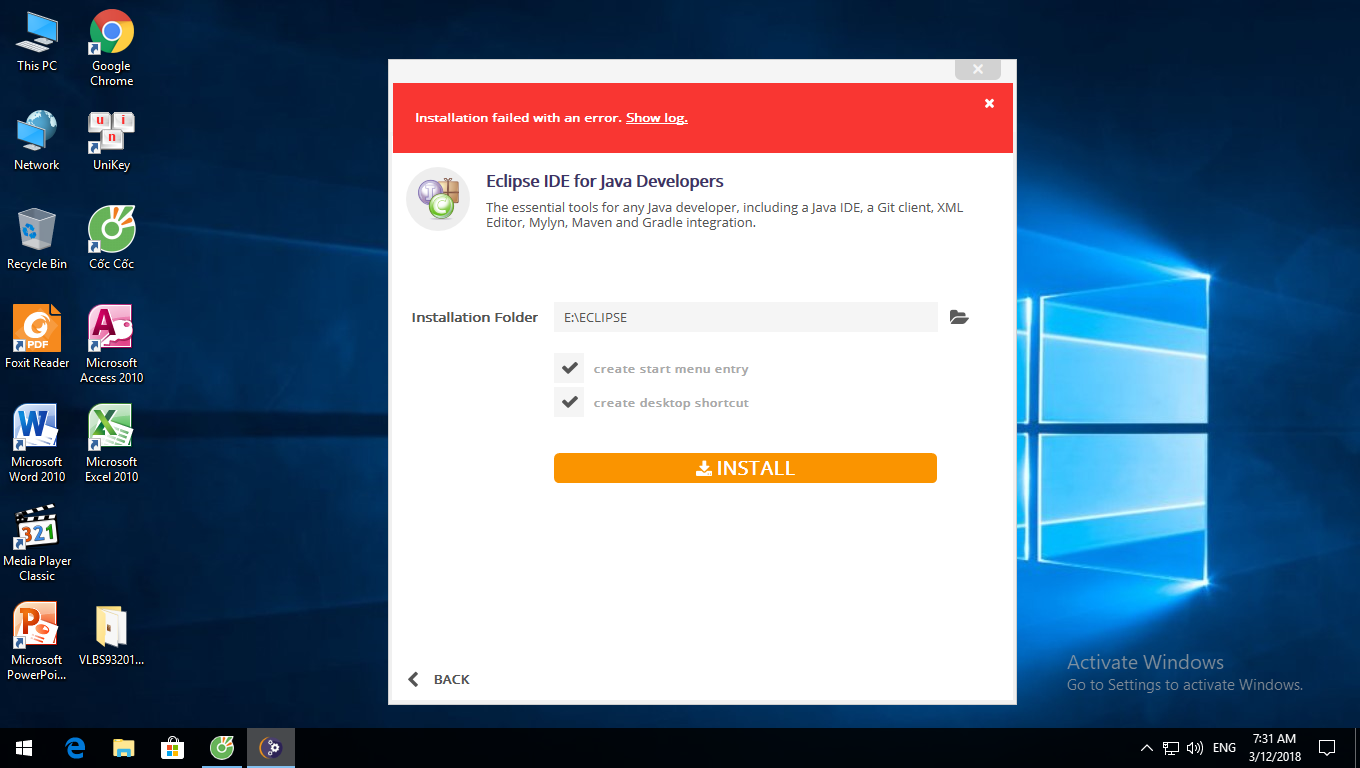The height and width of the screenshot is (768, 1360).
Task: Open the Show log link
Action: [656, 118]
